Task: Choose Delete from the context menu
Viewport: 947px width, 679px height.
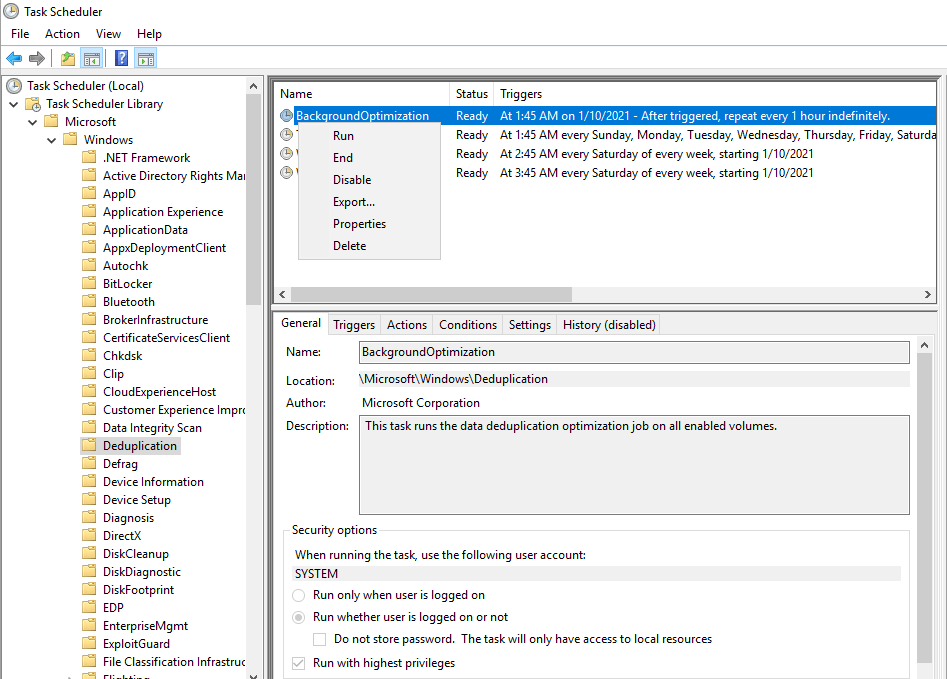Action: click(x=370, y=246)
